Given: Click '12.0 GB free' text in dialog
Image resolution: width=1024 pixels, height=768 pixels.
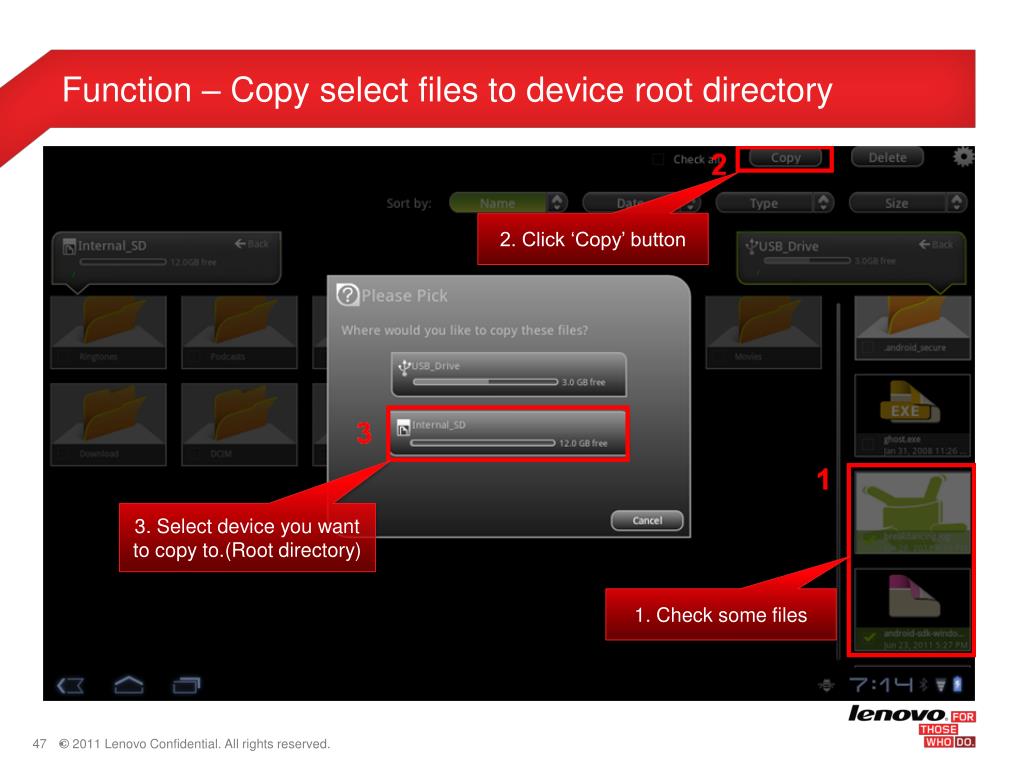Looking at the screenshot, I should tap(583, 443).
